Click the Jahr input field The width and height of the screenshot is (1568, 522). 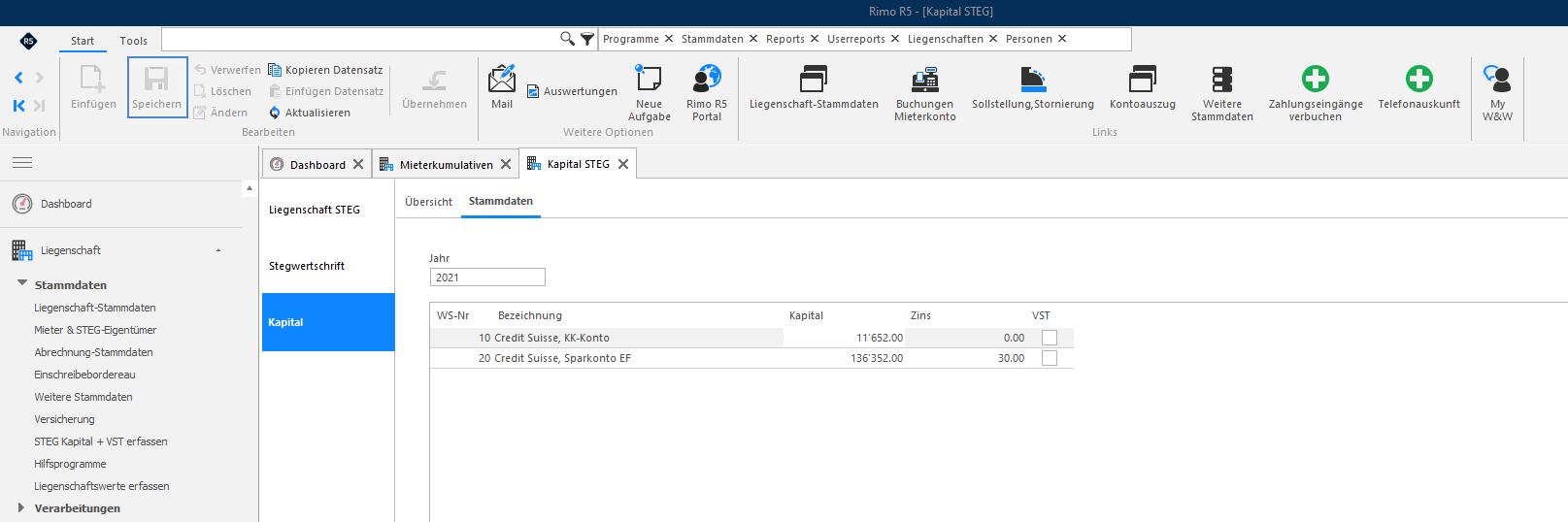point(487,277)
